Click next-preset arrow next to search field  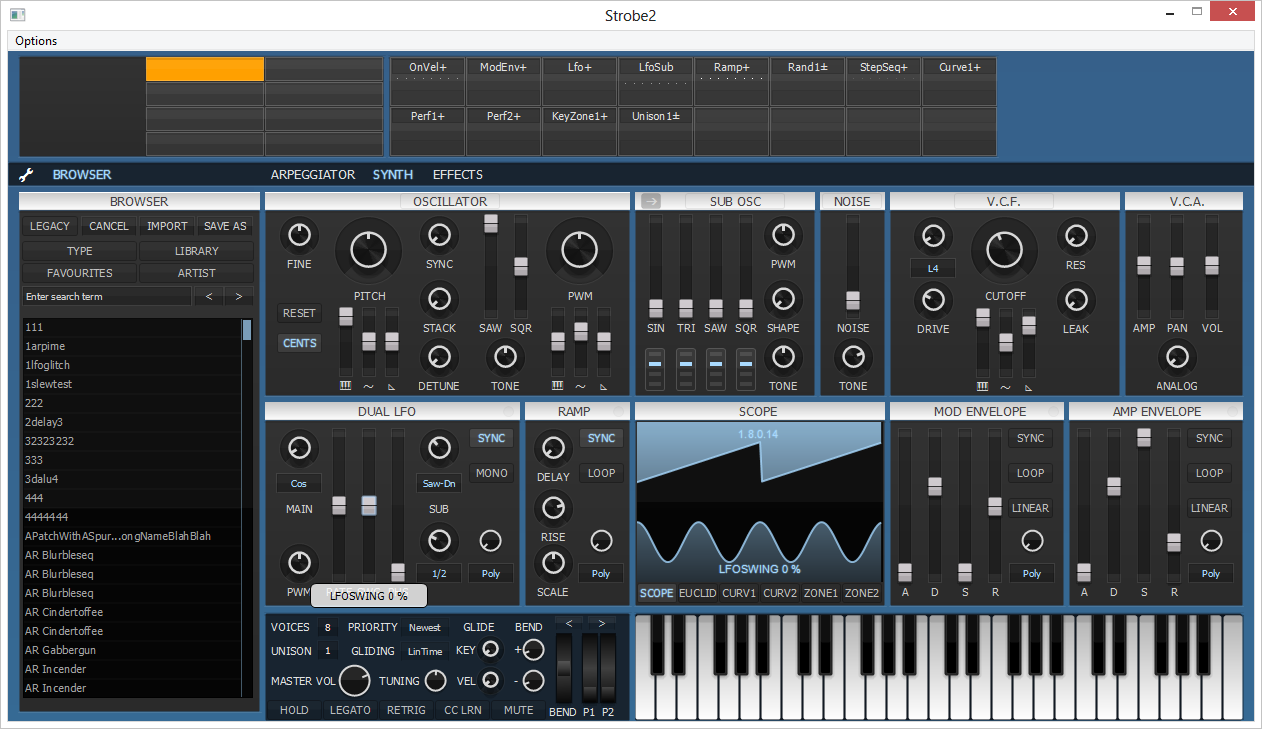[239, 296]
